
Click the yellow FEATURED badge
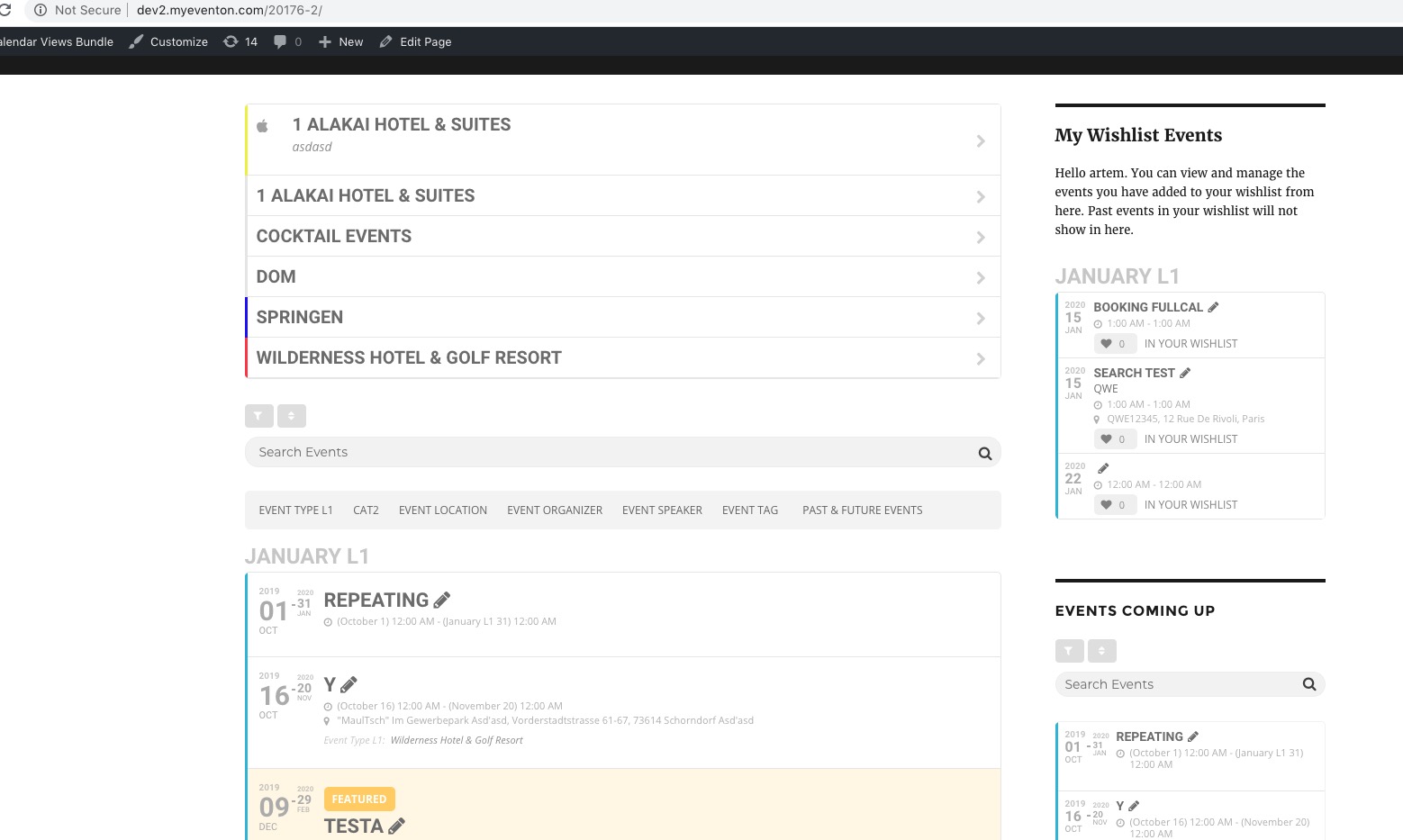click(358, 799)
